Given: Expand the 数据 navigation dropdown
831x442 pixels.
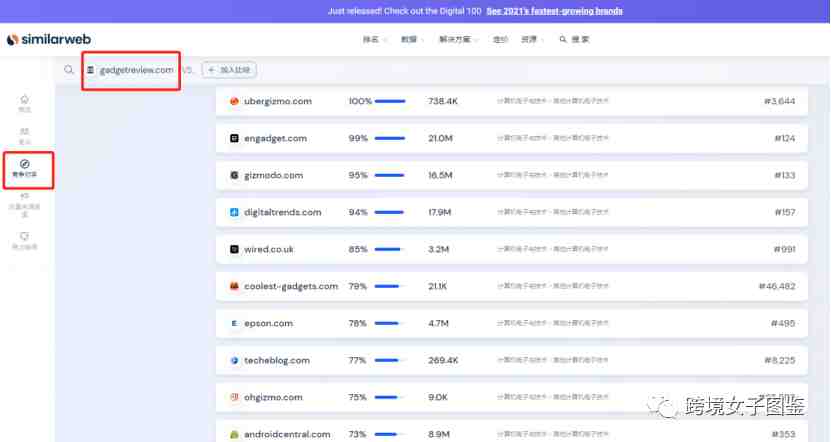Looking at the screenshot, I should pyautogui.click(x=412, y=39).
